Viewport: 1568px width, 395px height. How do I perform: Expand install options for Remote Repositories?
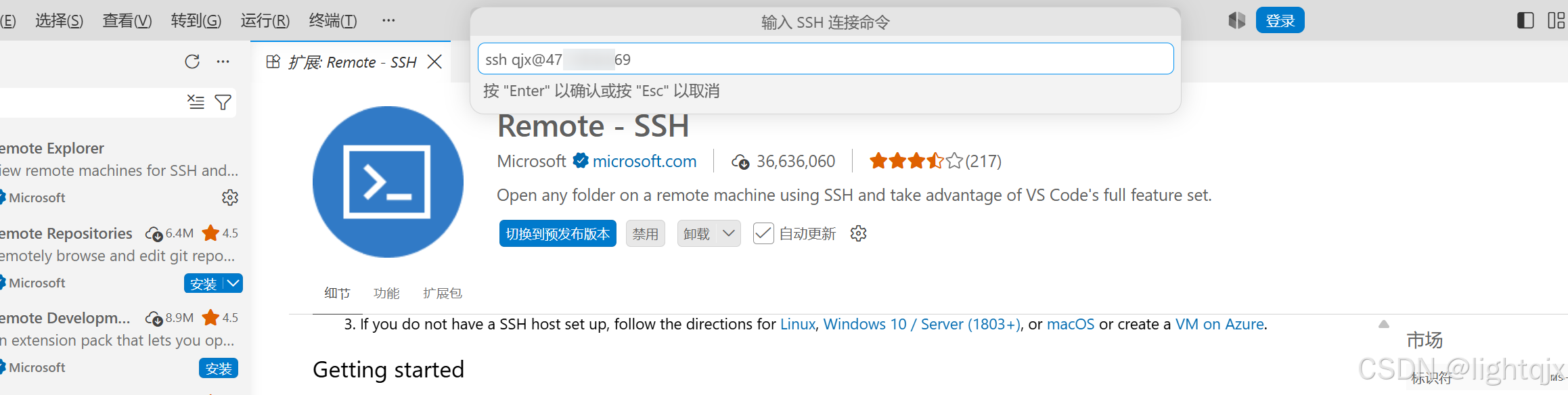click(x=233, y=283)
